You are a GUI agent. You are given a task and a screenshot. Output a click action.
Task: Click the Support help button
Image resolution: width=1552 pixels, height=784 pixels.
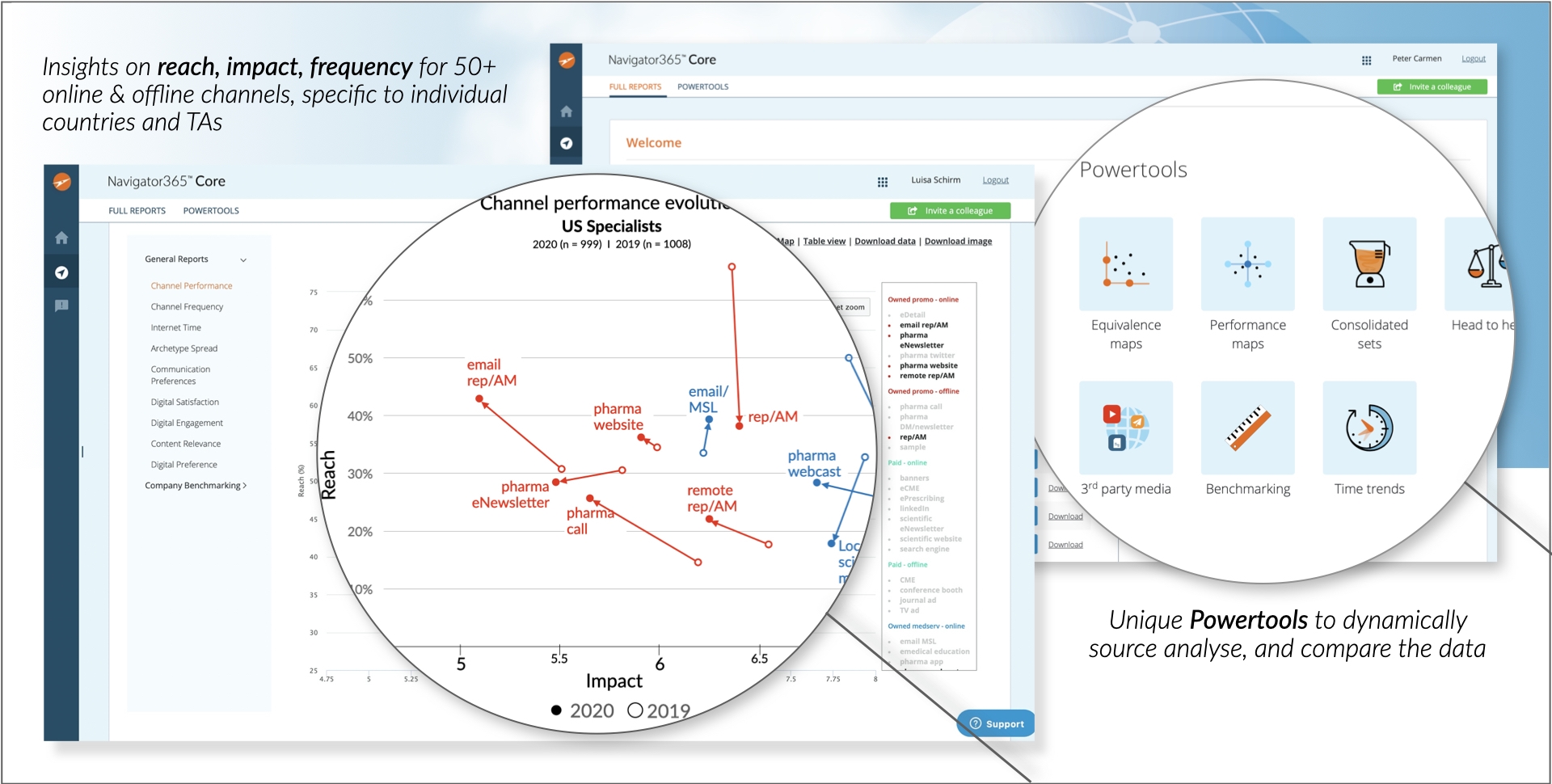997,723
